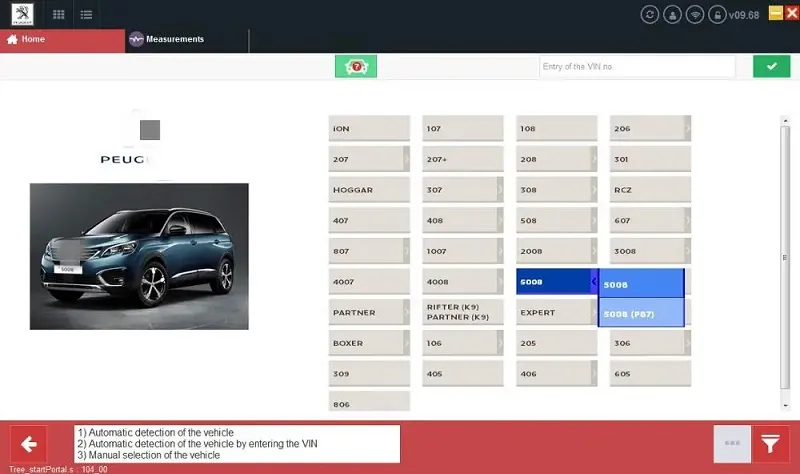The image size is (800, 474).
Task: Select the 108 model button
Action: (557, 128)
